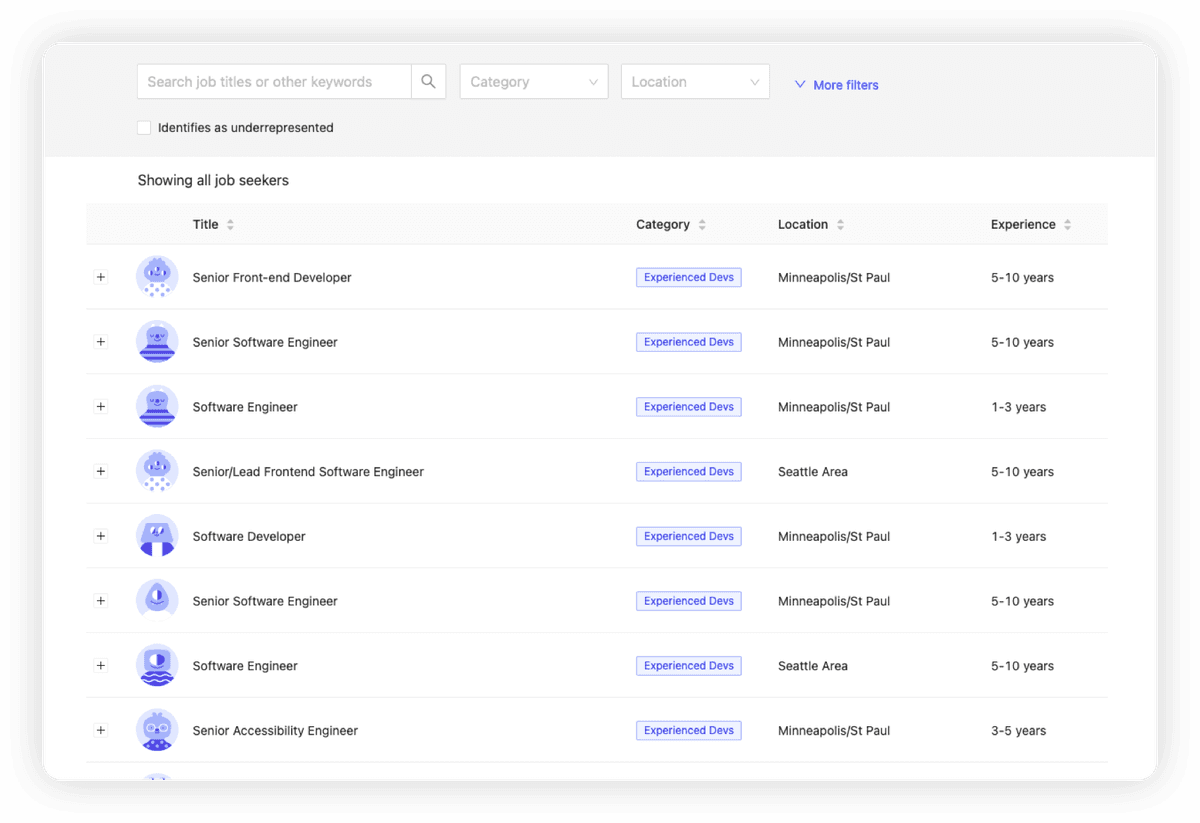Open the Senior Software Engineer teardrop avatar
Image resolution: width=1200 pixels, height=823 pixels.
tap(157, 601)
